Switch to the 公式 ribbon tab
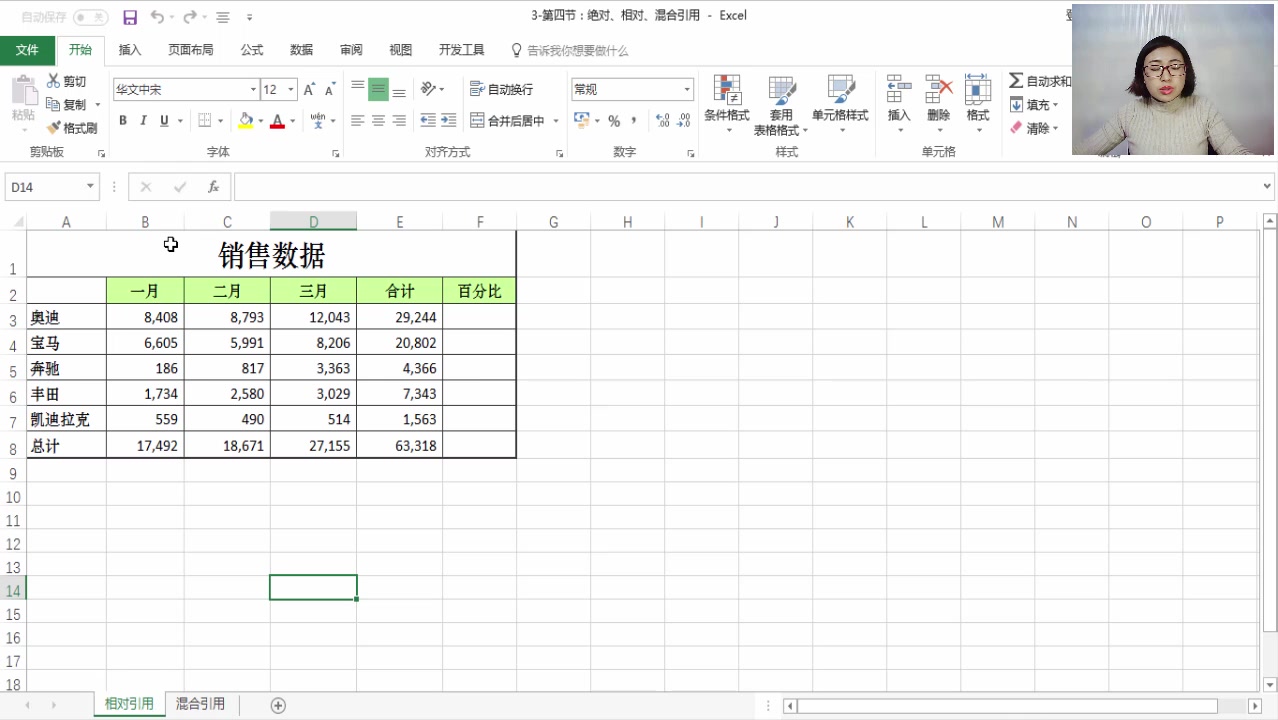The height and width of the screenshot is (720, 1278). pyautogui.click(x=251, y=49)
